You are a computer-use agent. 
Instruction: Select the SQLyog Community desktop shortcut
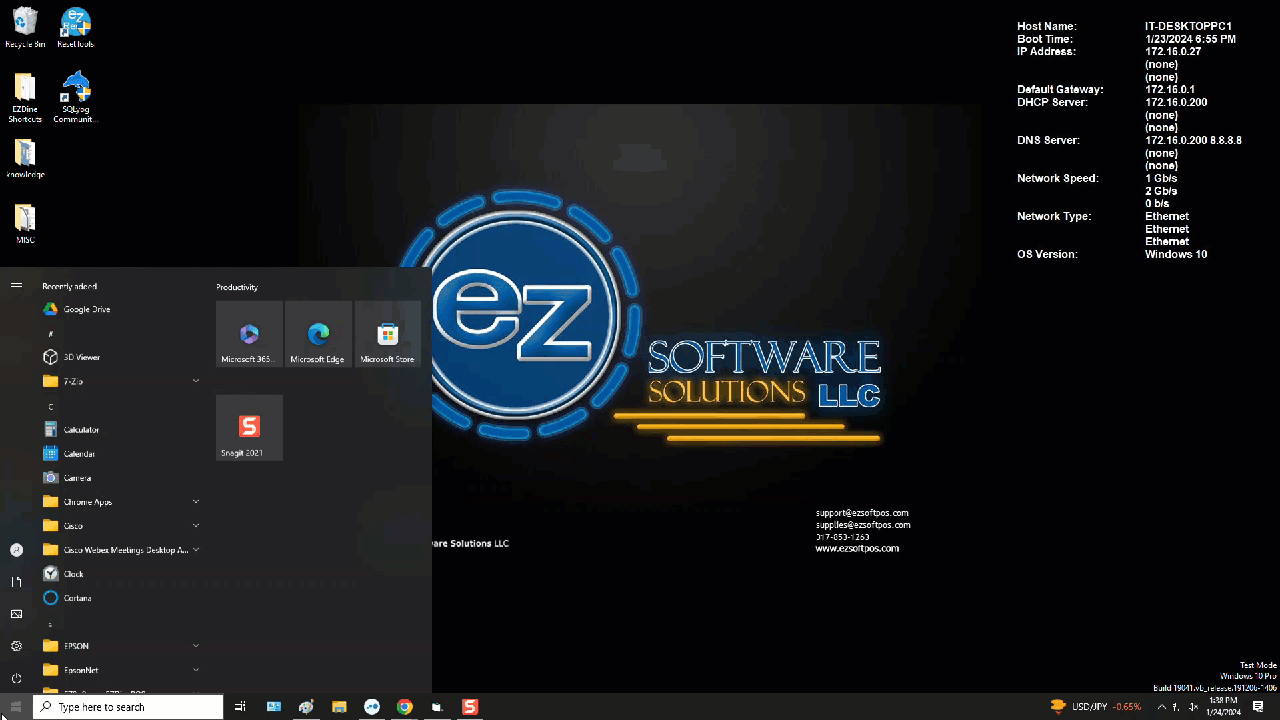pos(76,98)
